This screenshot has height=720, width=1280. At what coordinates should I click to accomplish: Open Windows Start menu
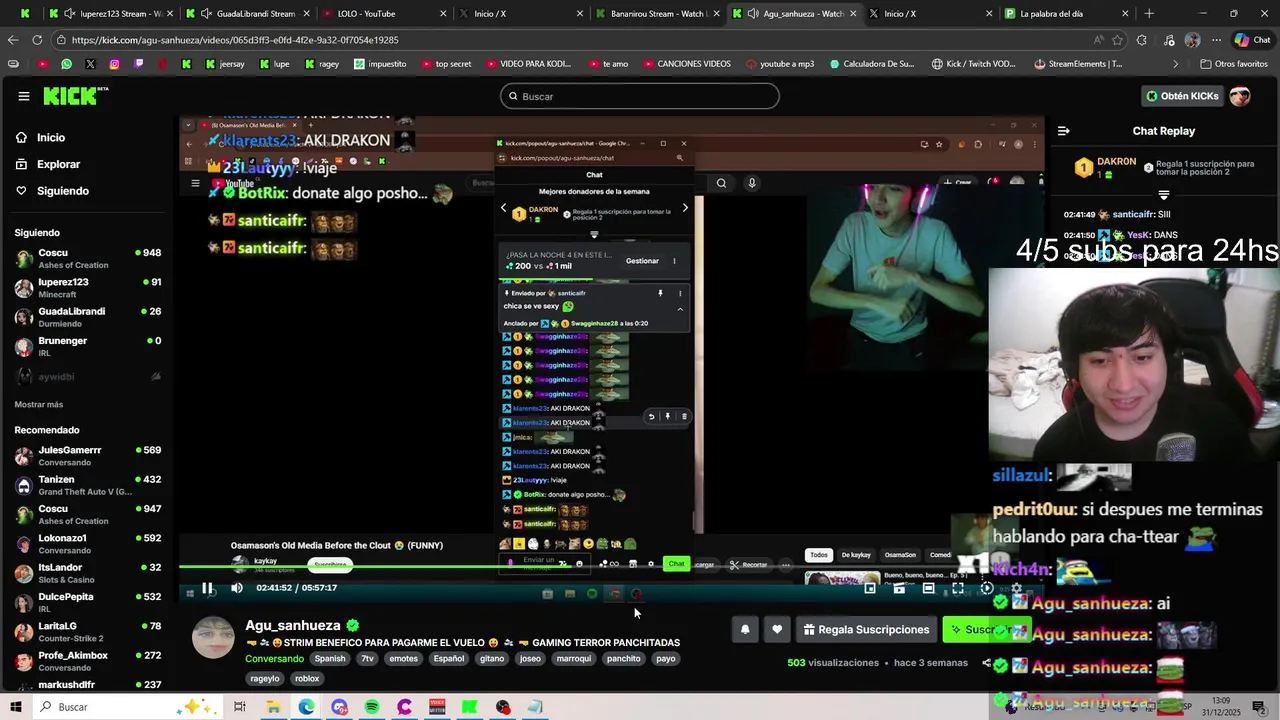16,707
